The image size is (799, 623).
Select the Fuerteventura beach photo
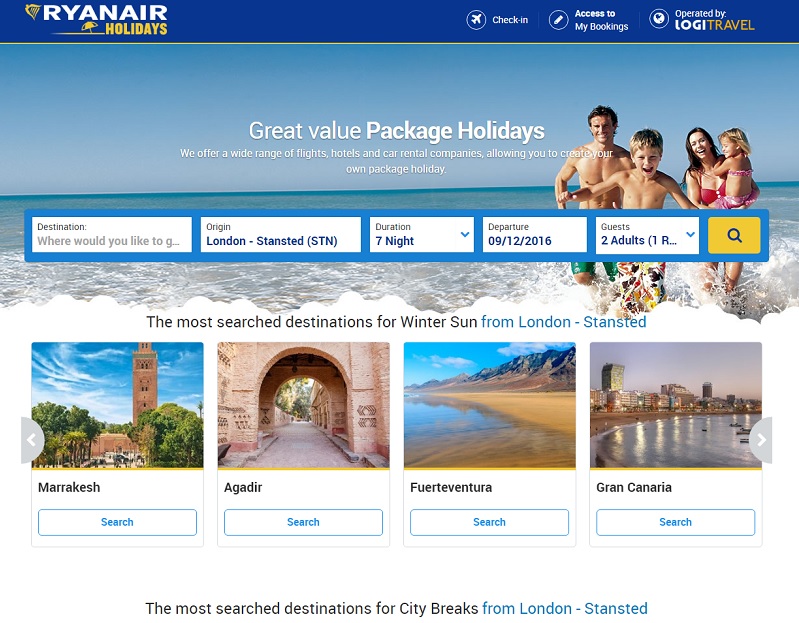coord(490,405)
